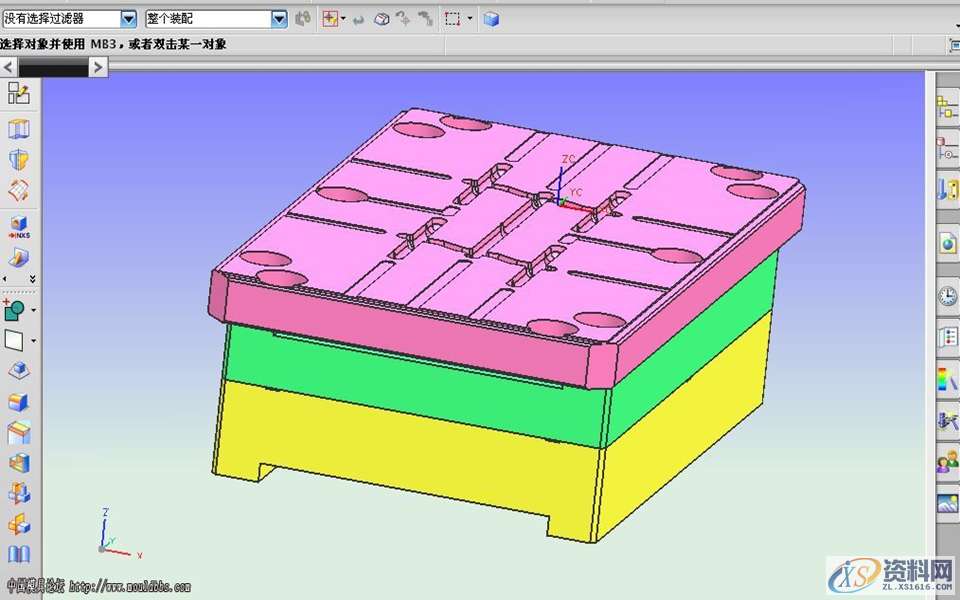Image resolution: width=960 pixels, height=600 pixels.
Task: Open the Constraint Navigator tab
Action: (947, 150)
